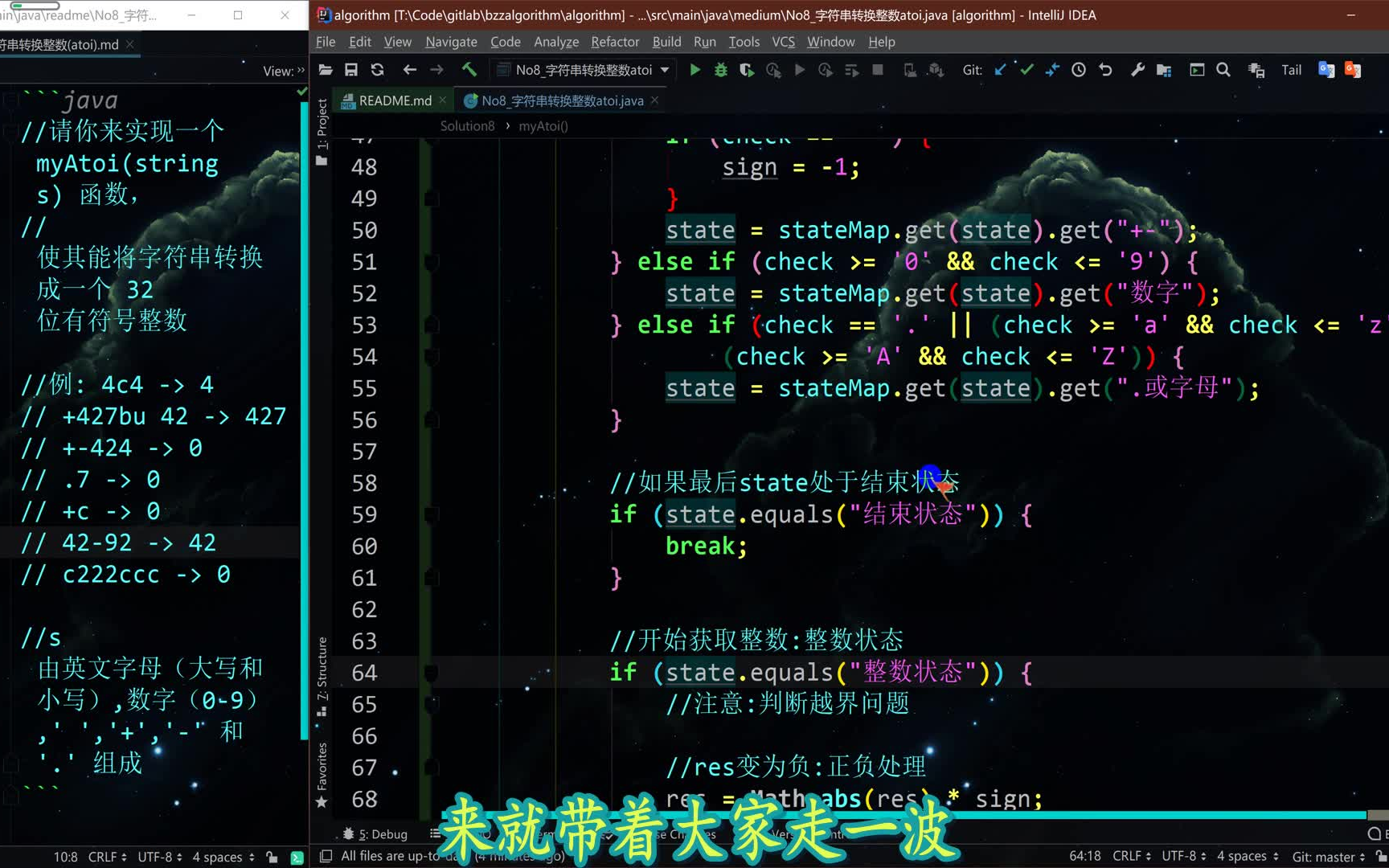This screenshot has width=1389, height=868.
Task: Toggle read-only lock in IDE status bar
Action: [x=1381, y=857]
